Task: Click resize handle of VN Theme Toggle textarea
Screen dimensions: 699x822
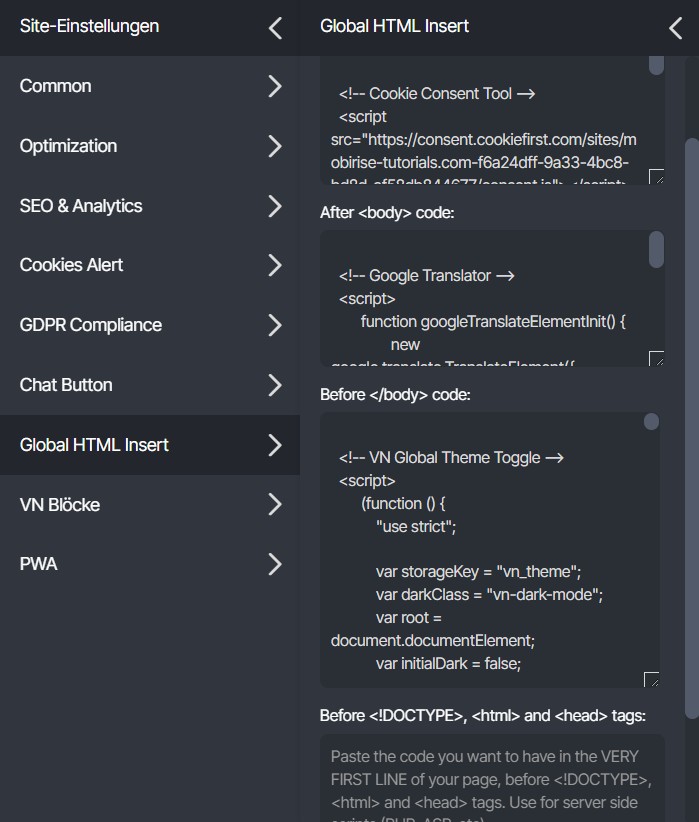Action: tap(651, 680)
